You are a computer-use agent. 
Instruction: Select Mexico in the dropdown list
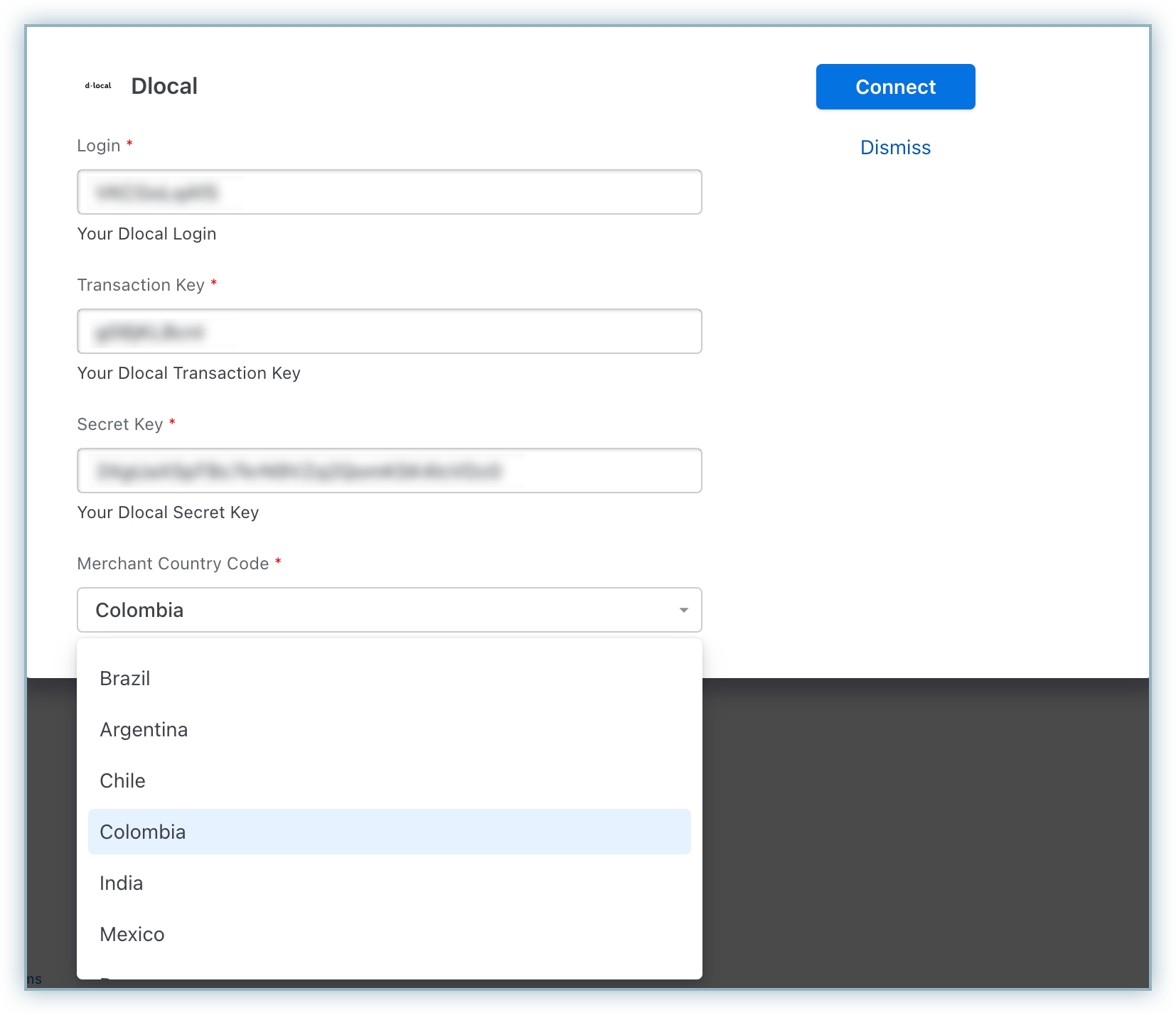(x=132, y=934)
